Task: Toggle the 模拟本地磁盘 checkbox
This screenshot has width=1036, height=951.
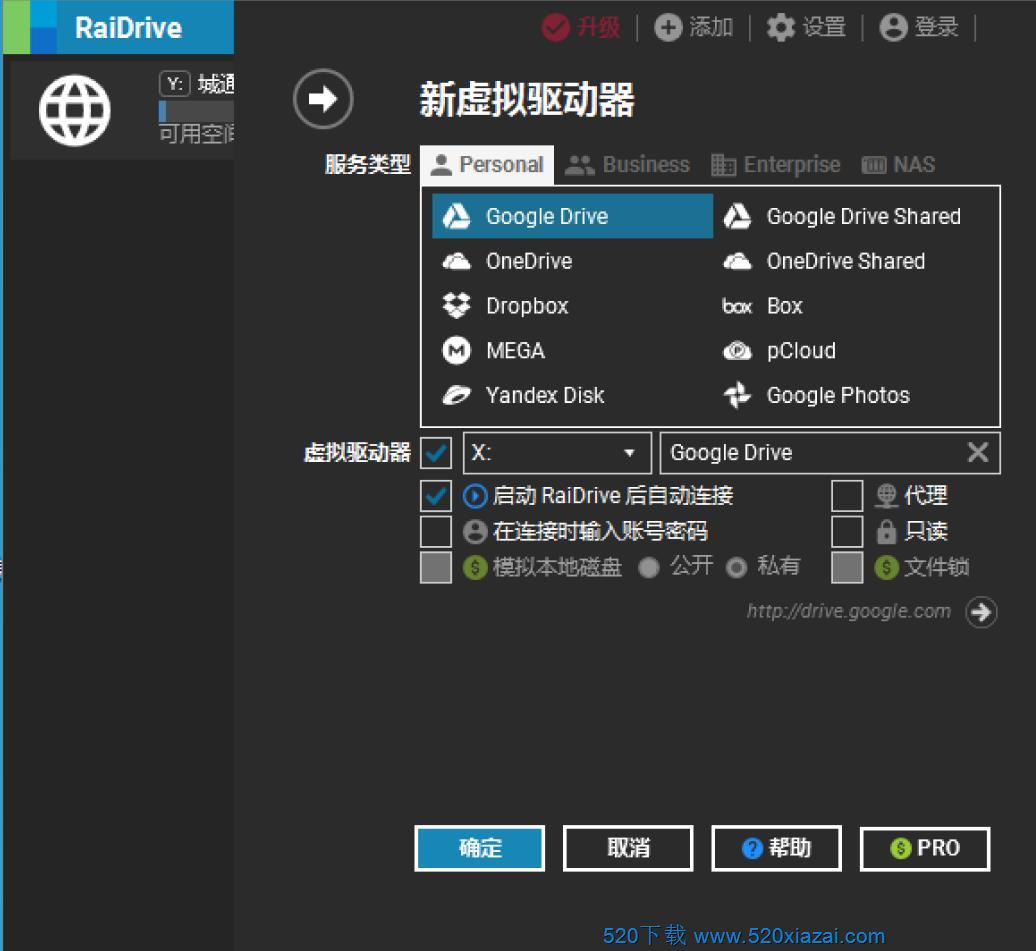Action: click(436, 568)
